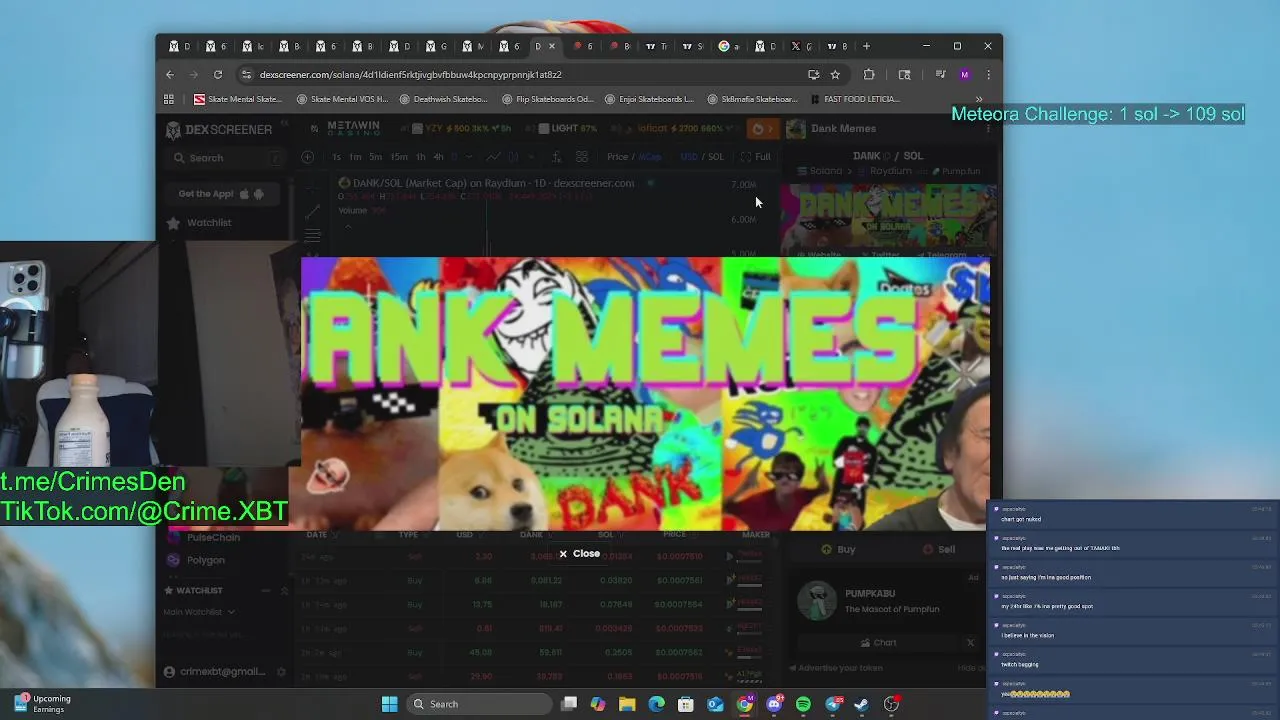
Task: Click the enlarged Dank Memes banner image
Action: click(x=645, y=394)
